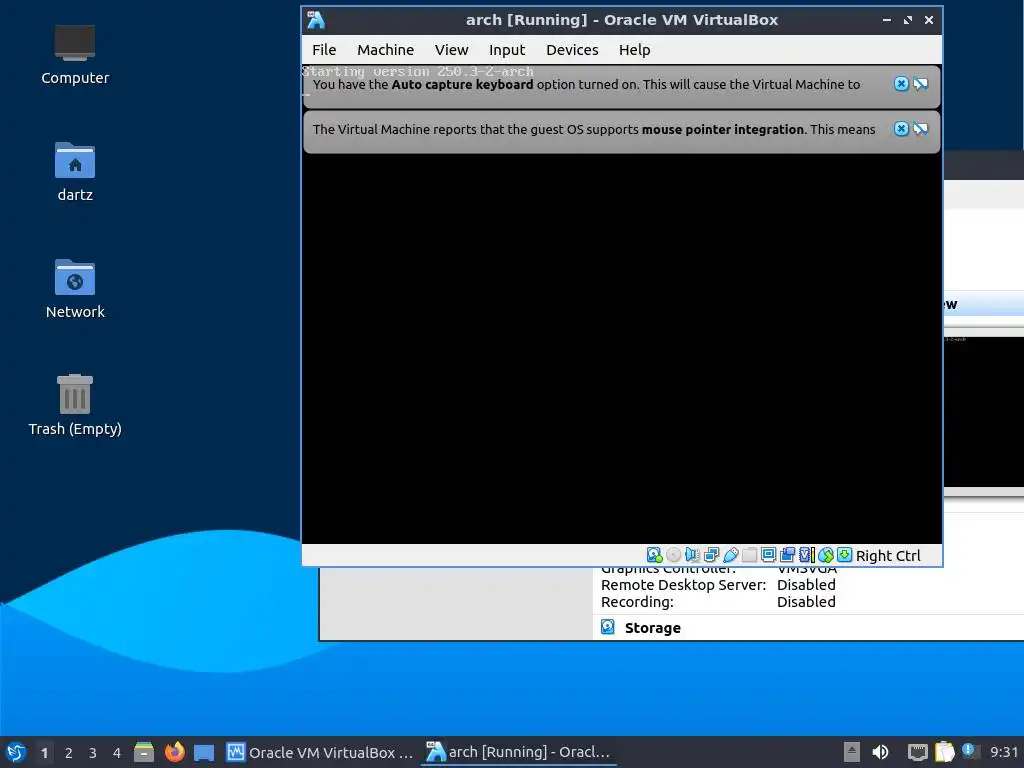1024x768 pixels.
Task: Switch to workspace 2
Action: pyautogui.click(x=69, y=753)
